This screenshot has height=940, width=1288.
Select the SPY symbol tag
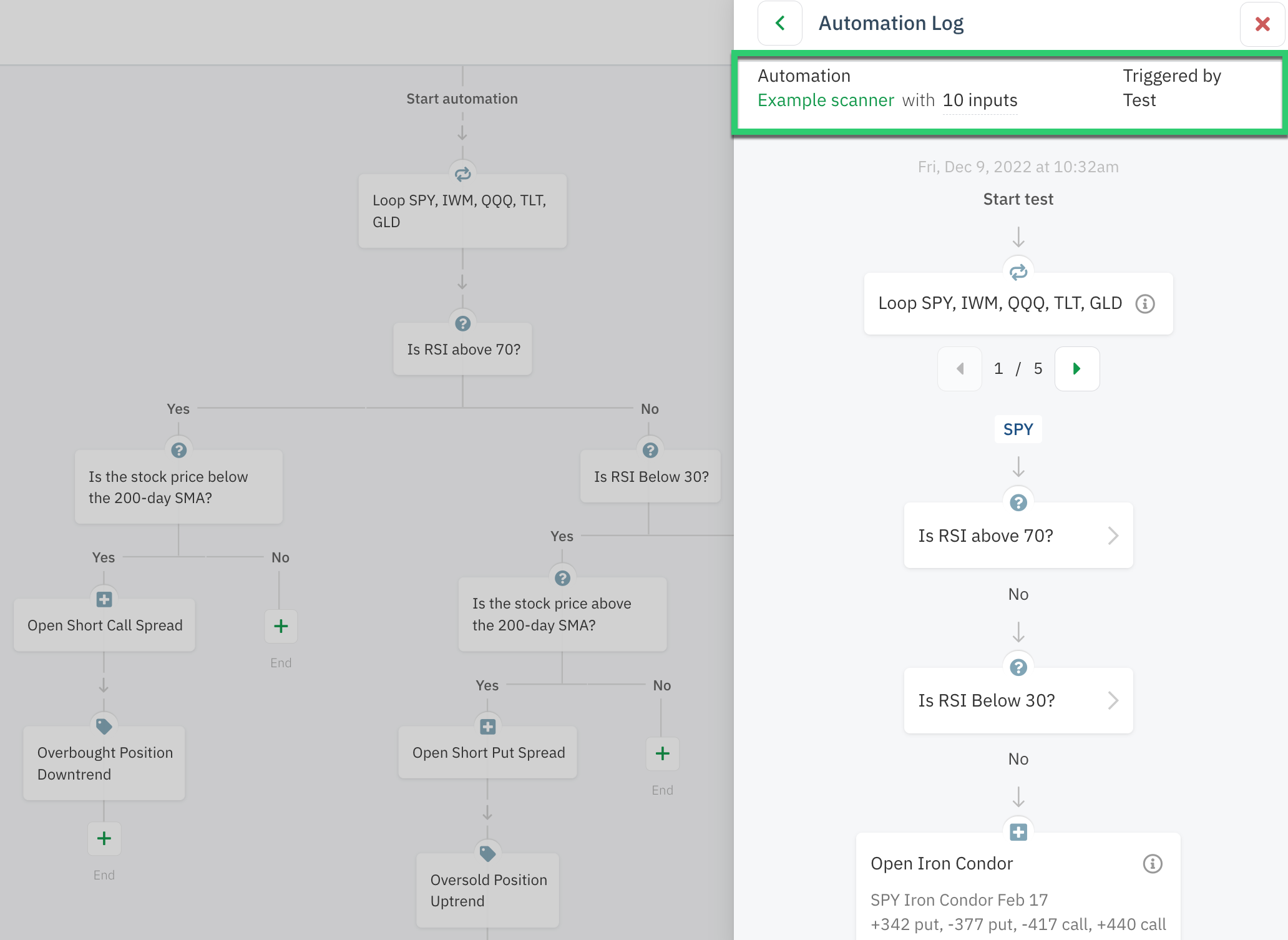[x=1018, y=429]
